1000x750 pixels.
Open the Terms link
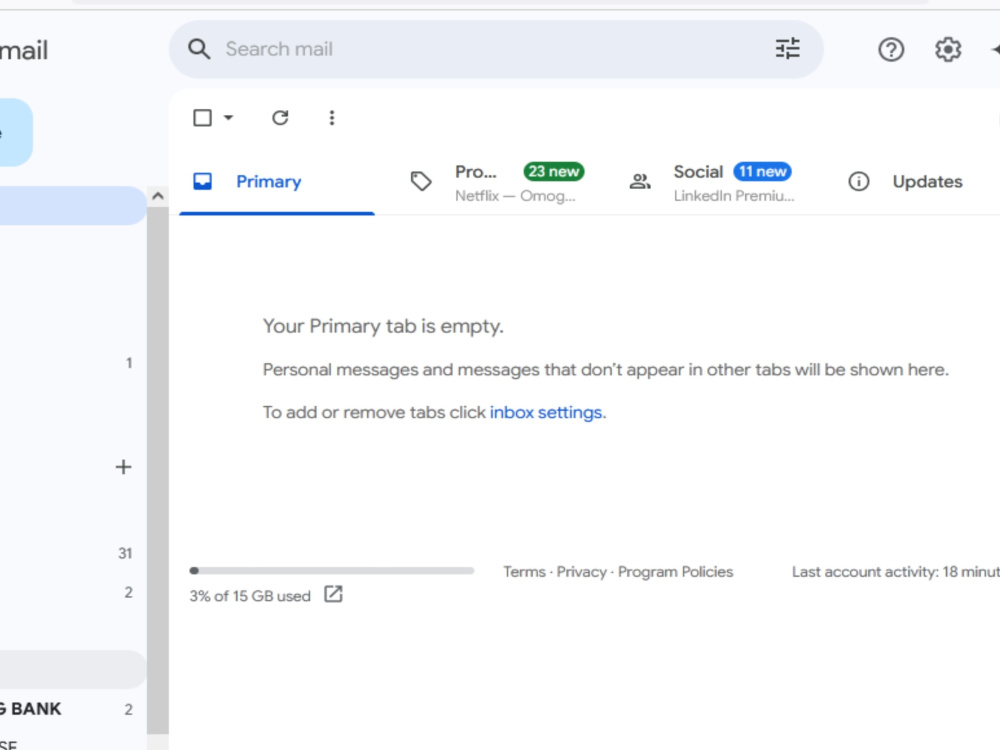tap(524, 572)
